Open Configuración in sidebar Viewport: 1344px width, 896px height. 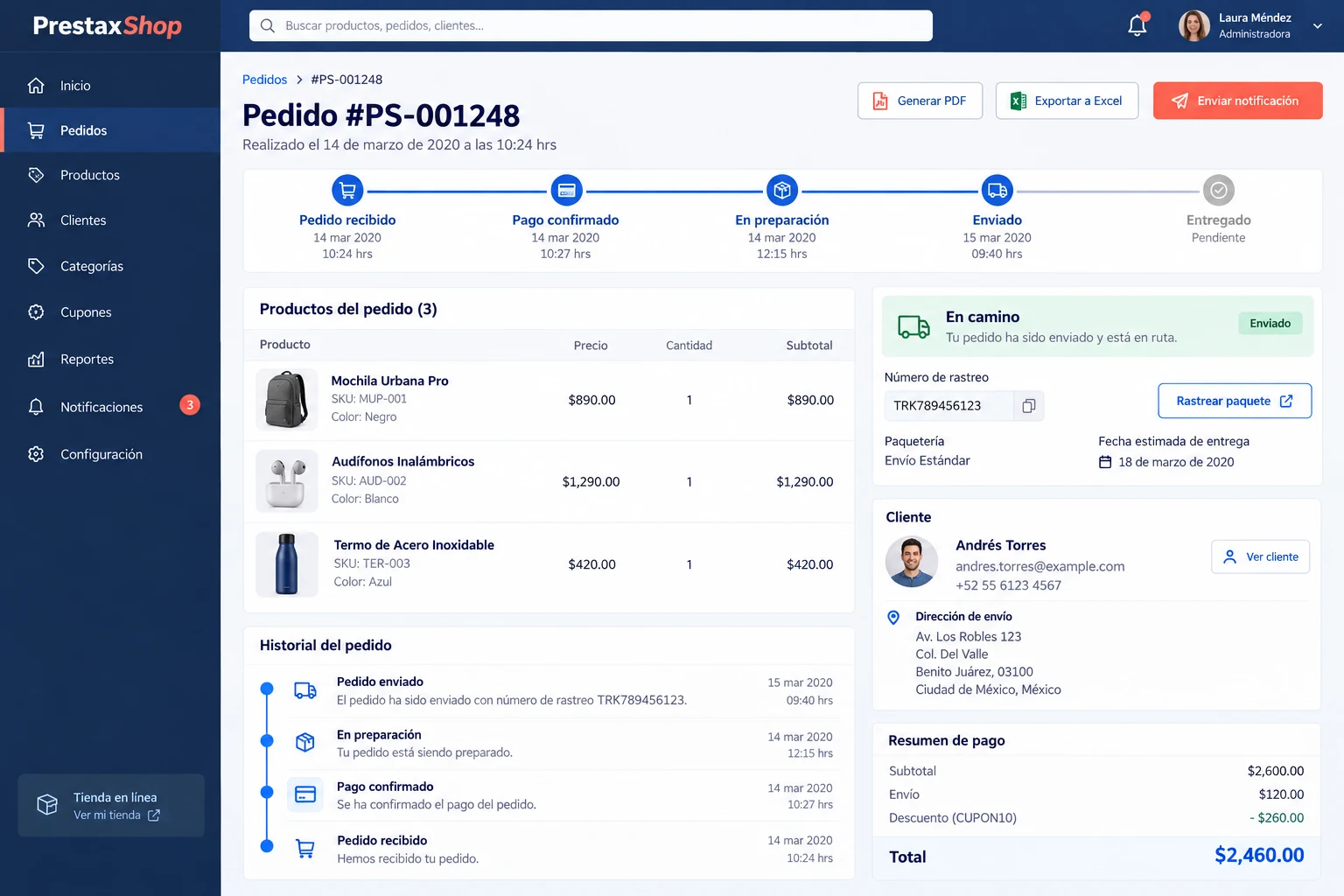pyautogui.click(x=110, y=454)
